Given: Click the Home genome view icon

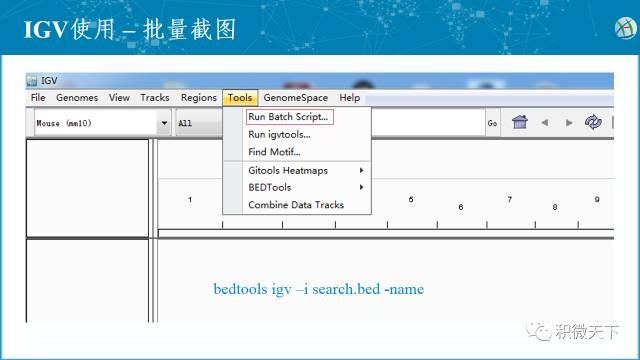Looking at the screenshot, I should point(520,122).
